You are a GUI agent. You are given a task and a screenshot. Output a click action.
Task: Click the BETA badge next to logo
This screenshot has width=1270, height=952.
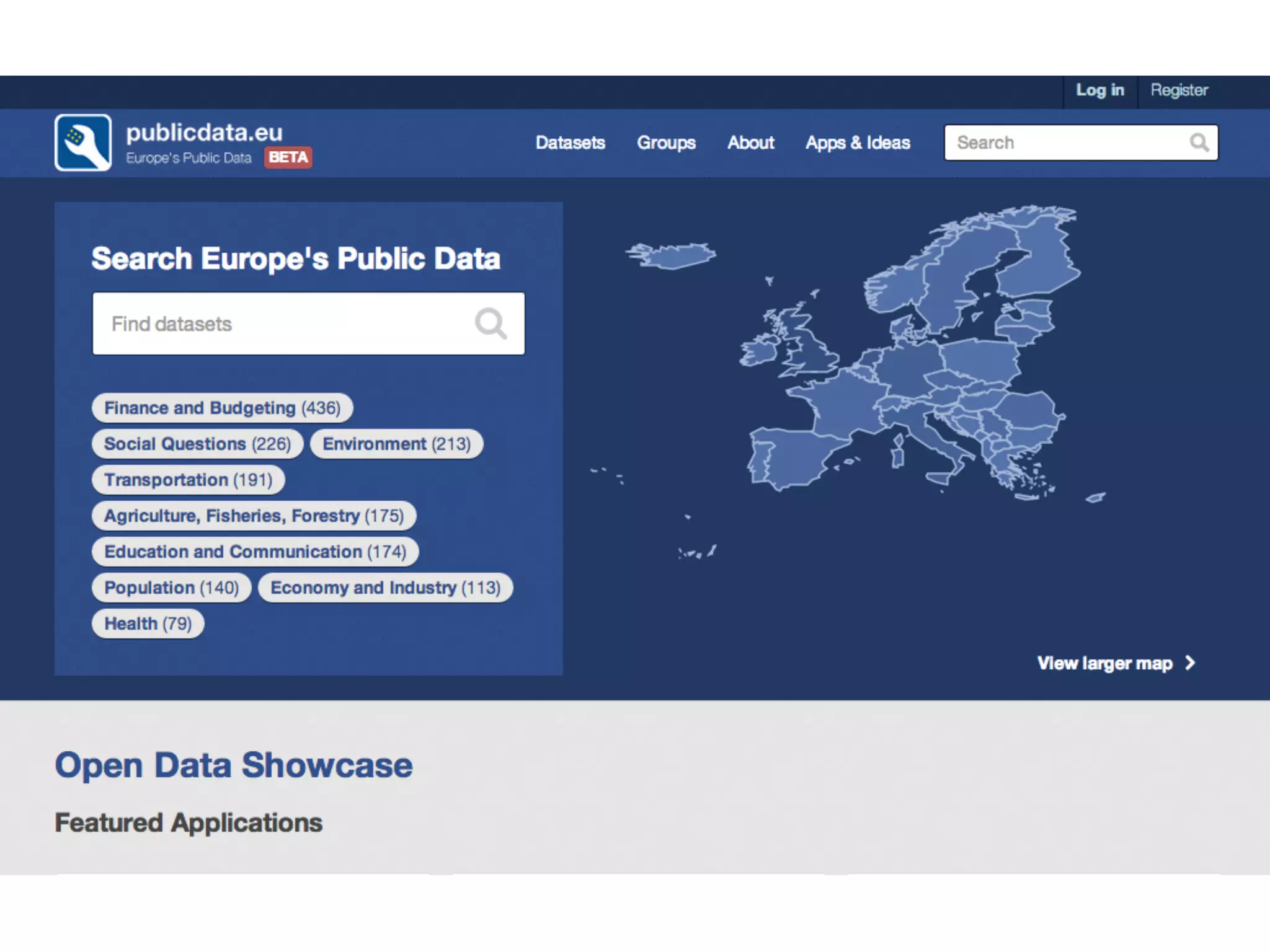pyautogui.click(x=288, y=157)
